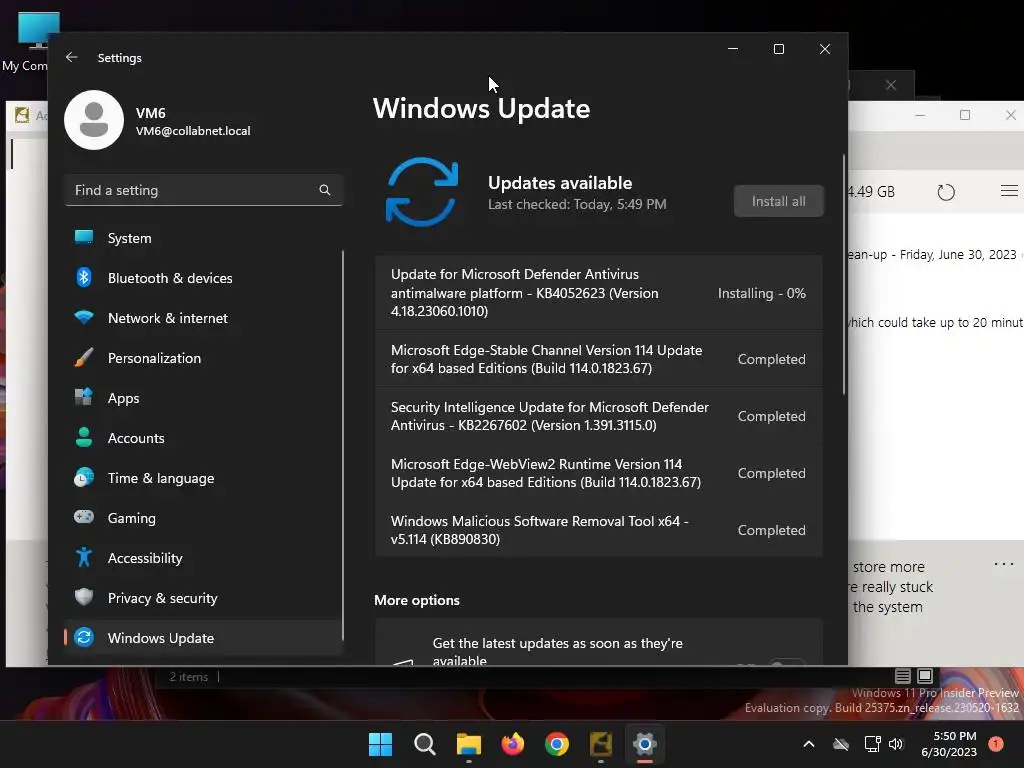The width and height of the screenshot is (1024, 768).
Task: Select the Defender Antivirus KB4052623 update row
Action: pos(598,293)
